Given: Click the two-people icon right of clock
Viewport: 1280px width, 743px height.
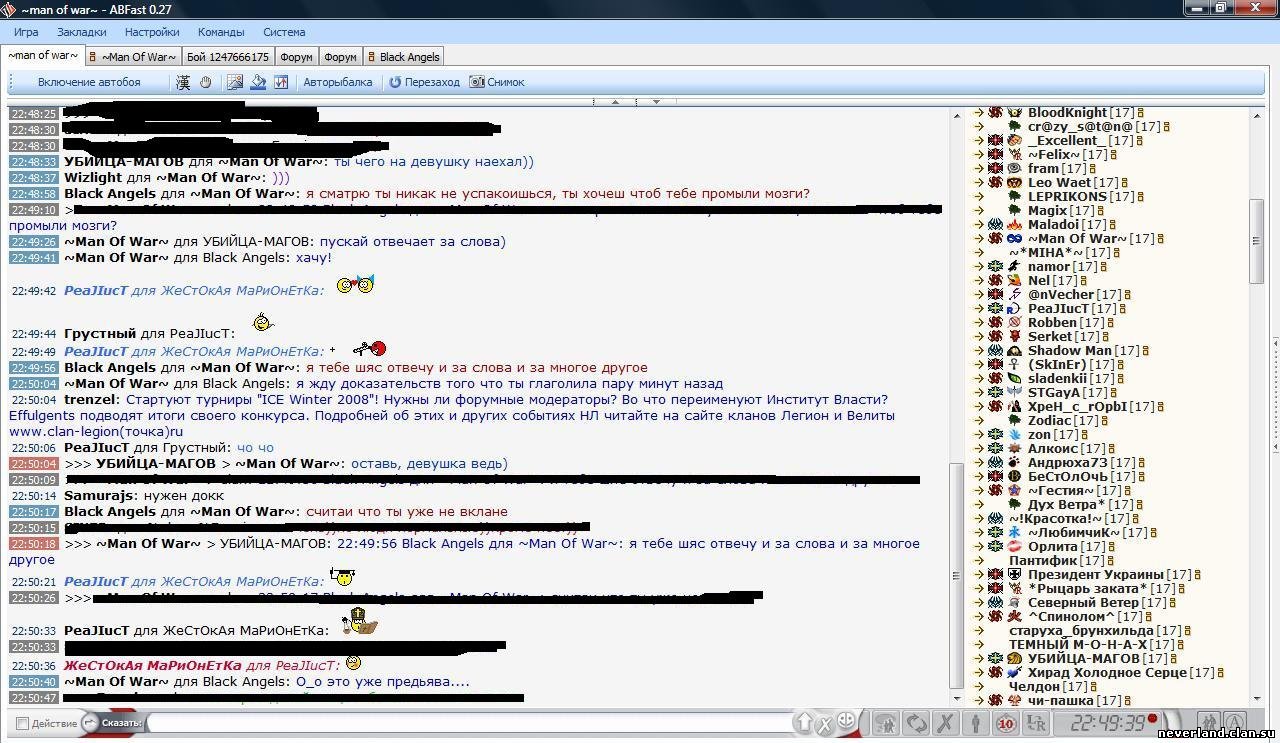Looking at the screenshot, I should click(1209, 722).
